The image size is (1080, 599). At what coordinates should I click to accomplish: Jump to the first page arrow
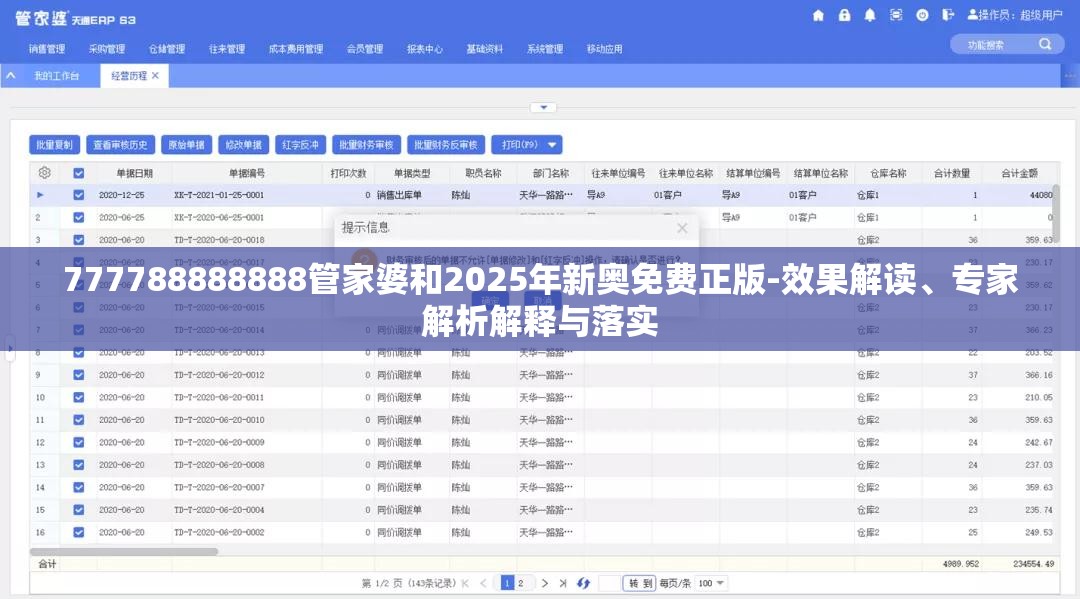click(x=466, y=583)
